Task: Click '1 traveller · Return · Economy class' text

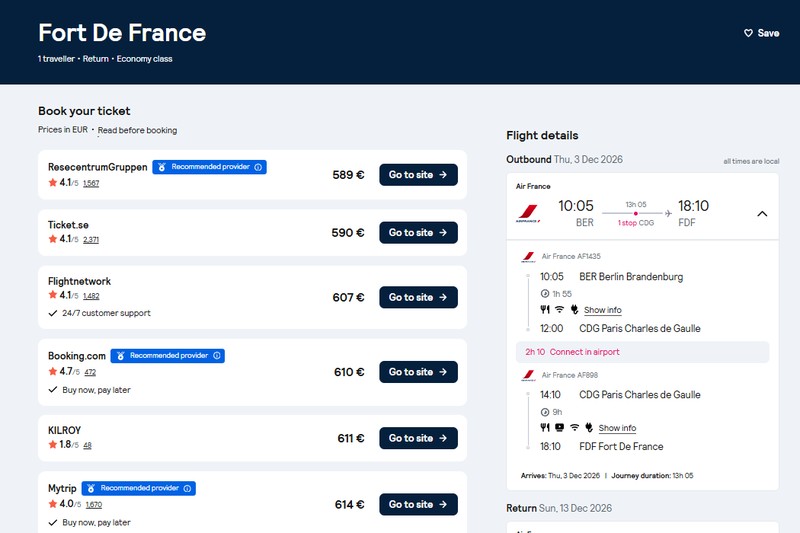Action: (105, 59)
